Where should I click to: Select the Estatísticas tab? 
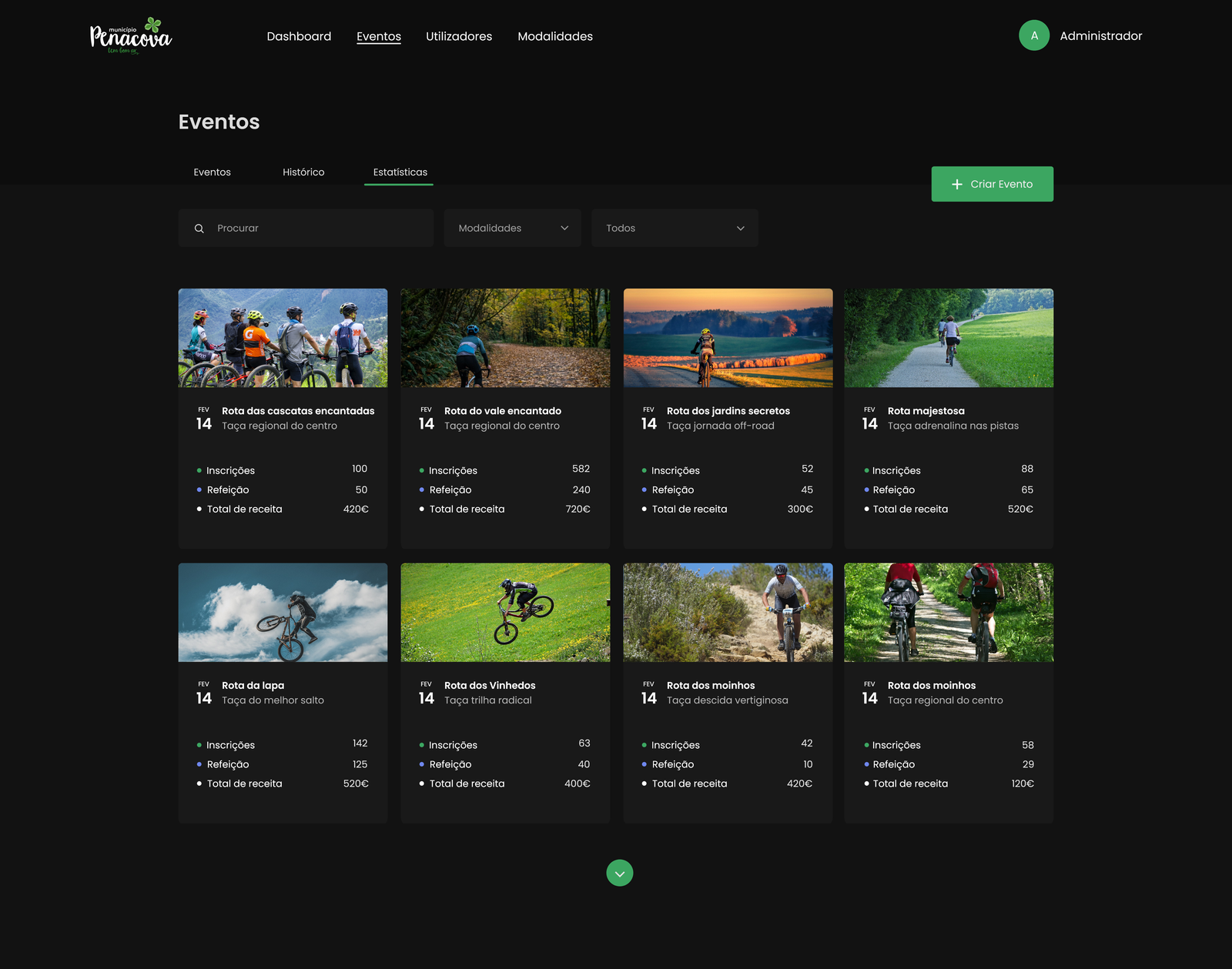pyautogui.click(x=400, y=172)
